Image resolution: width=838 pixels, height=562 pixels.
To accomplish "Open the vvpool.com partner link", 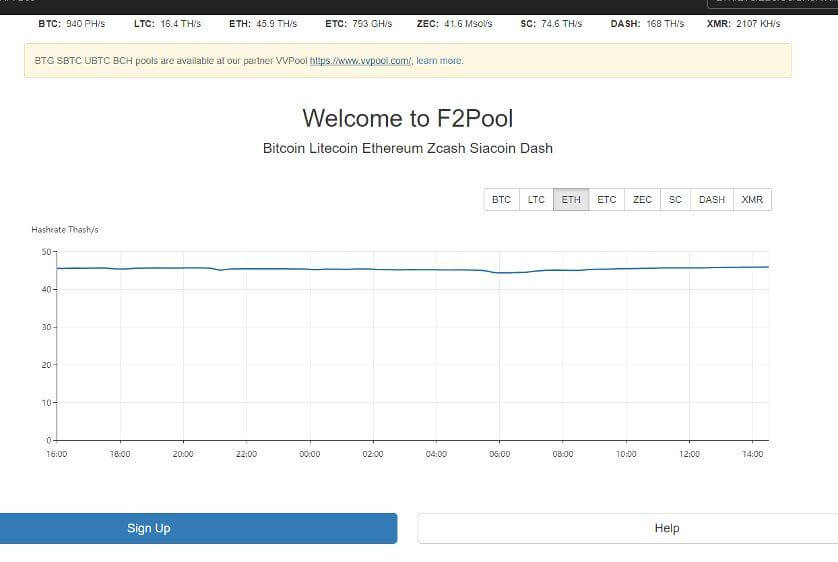I will coord(361,61).
